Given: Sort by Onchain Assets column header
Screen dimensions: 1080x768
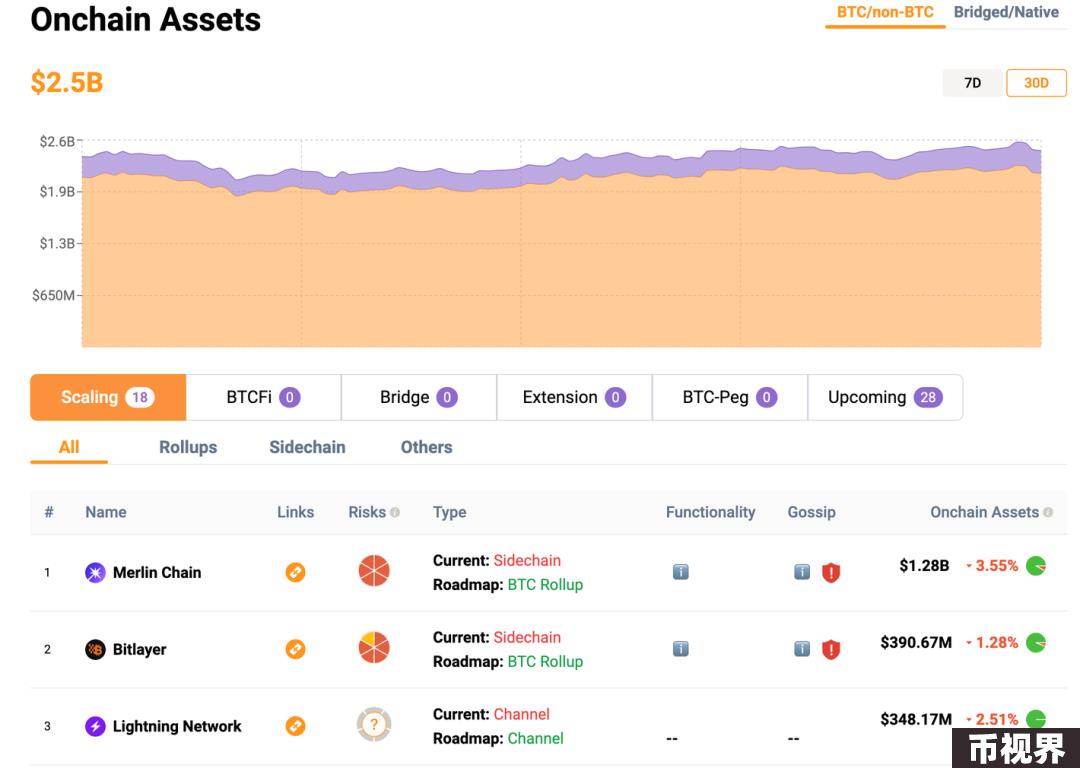Looking at the screenshot, I should [x=984, y=512].
